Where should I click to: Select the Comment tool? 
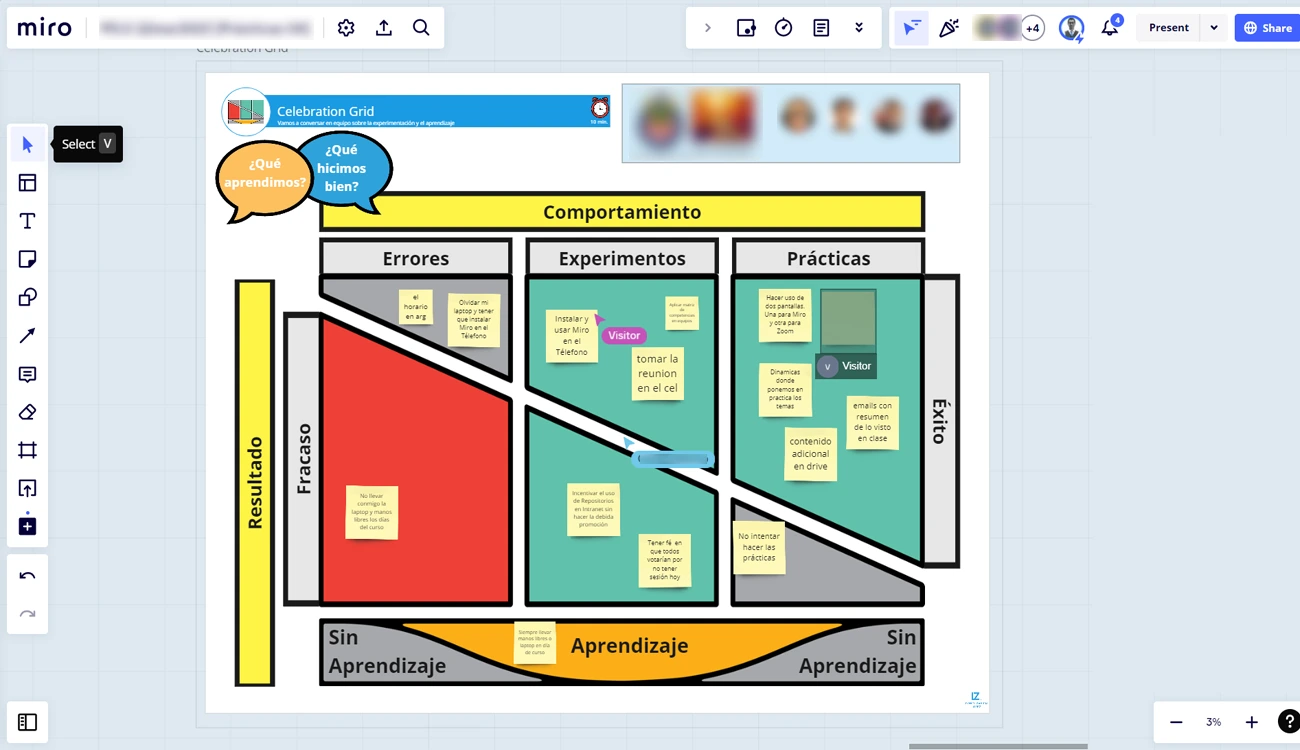tap(27, 375)
